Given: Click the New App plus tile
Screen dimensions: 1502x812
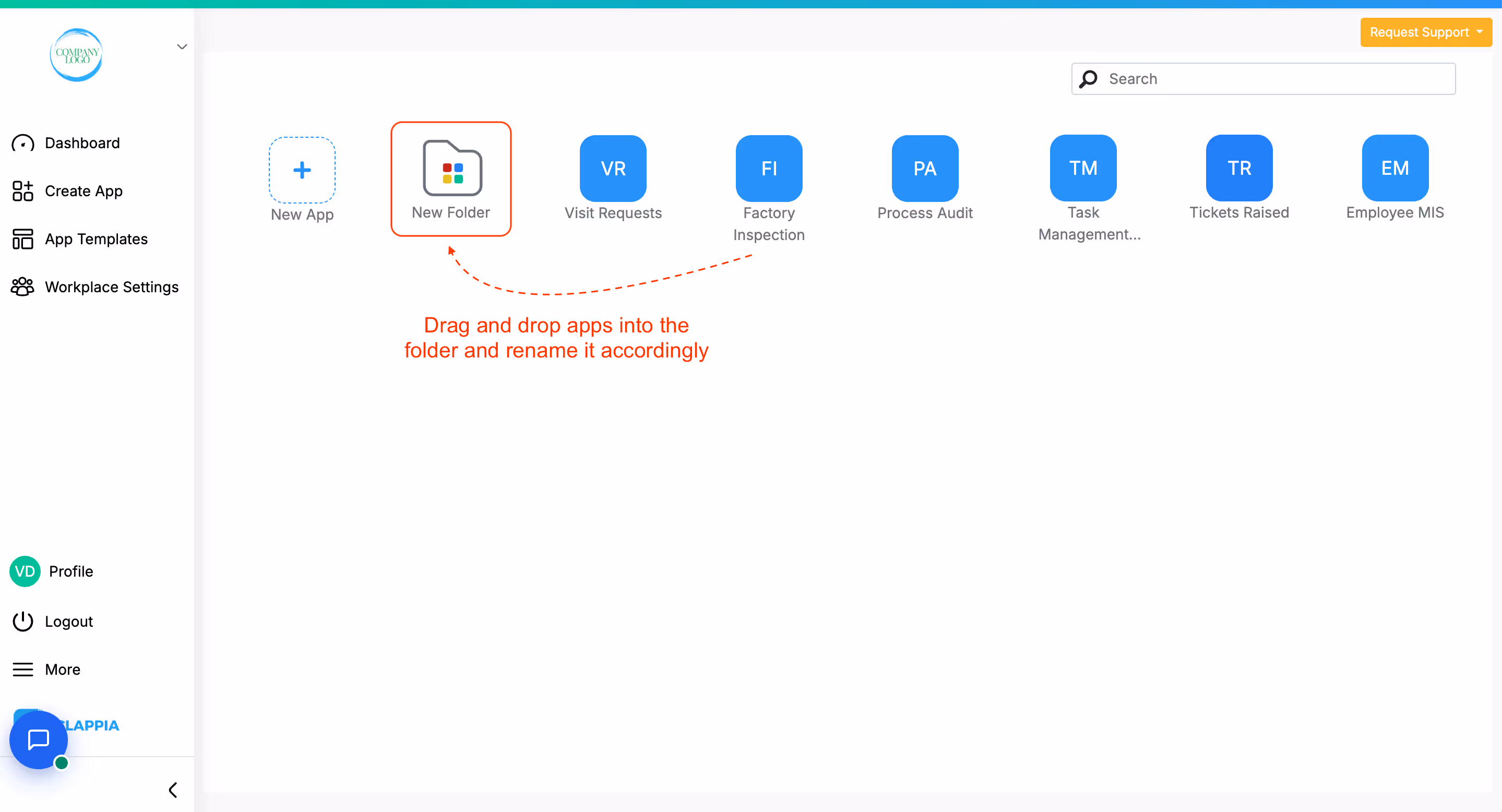Looking at the screenshot, I should (302, 170).
